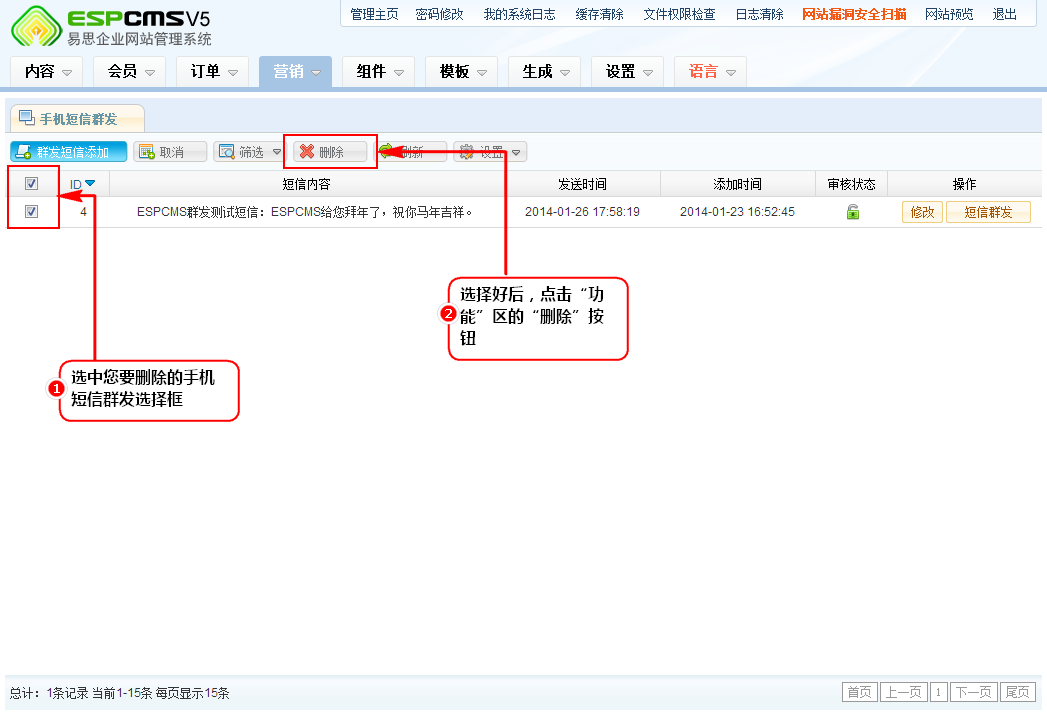Open the 筛选 filter dropdown
1047x712 pixels.
tap(249, 152)
